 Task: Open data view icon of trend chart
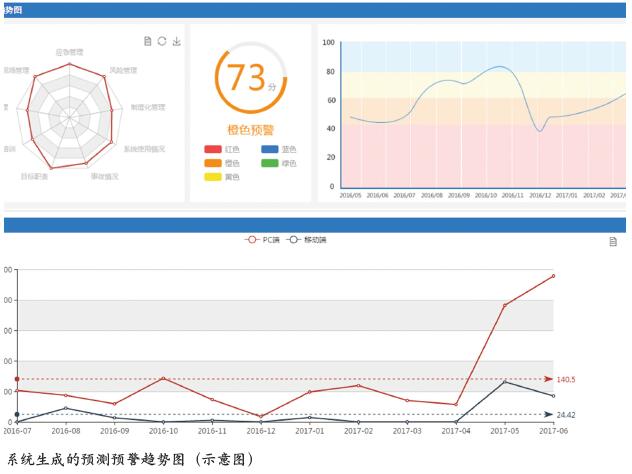613,241
